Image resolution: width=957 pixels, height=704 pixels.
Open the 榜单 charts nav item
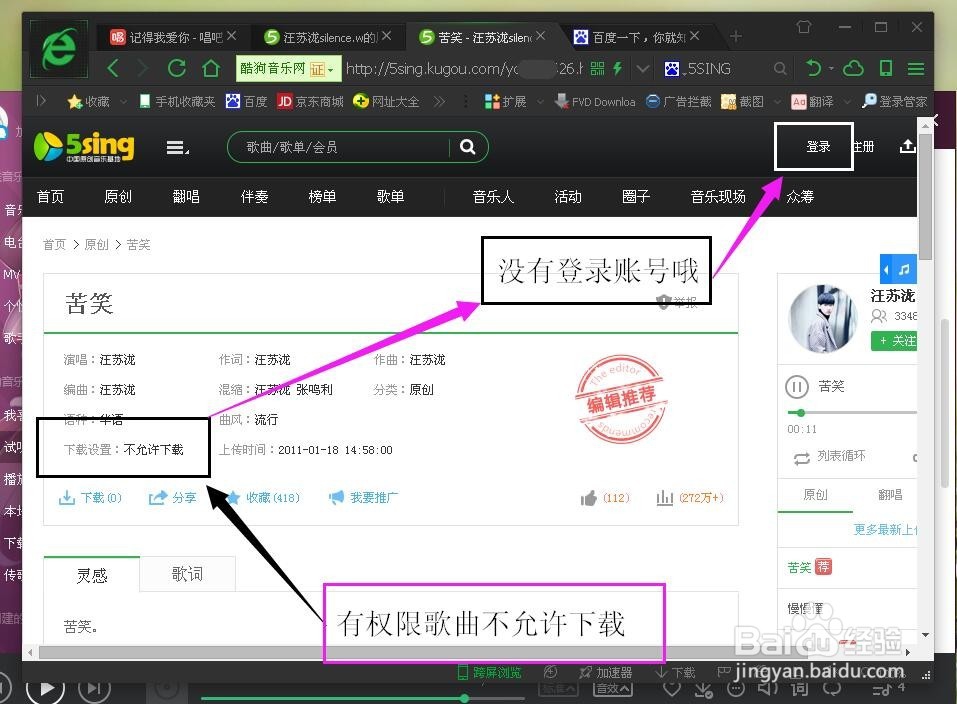[x=322, y=197]
